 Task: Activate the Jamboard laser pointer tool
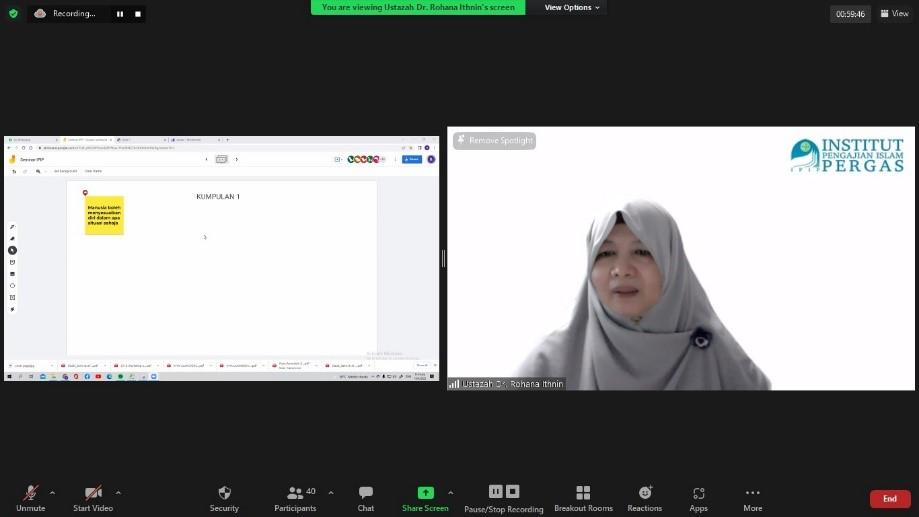pyautogui.click(x=12, y=309)
